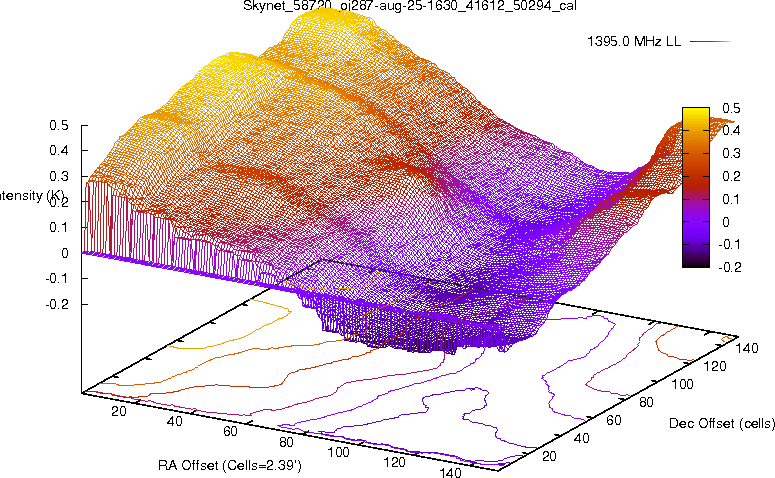Pick the 140 tick on the Dec Offset axis
The width and height of the screenshot is (775, 478).
point(747,348)
